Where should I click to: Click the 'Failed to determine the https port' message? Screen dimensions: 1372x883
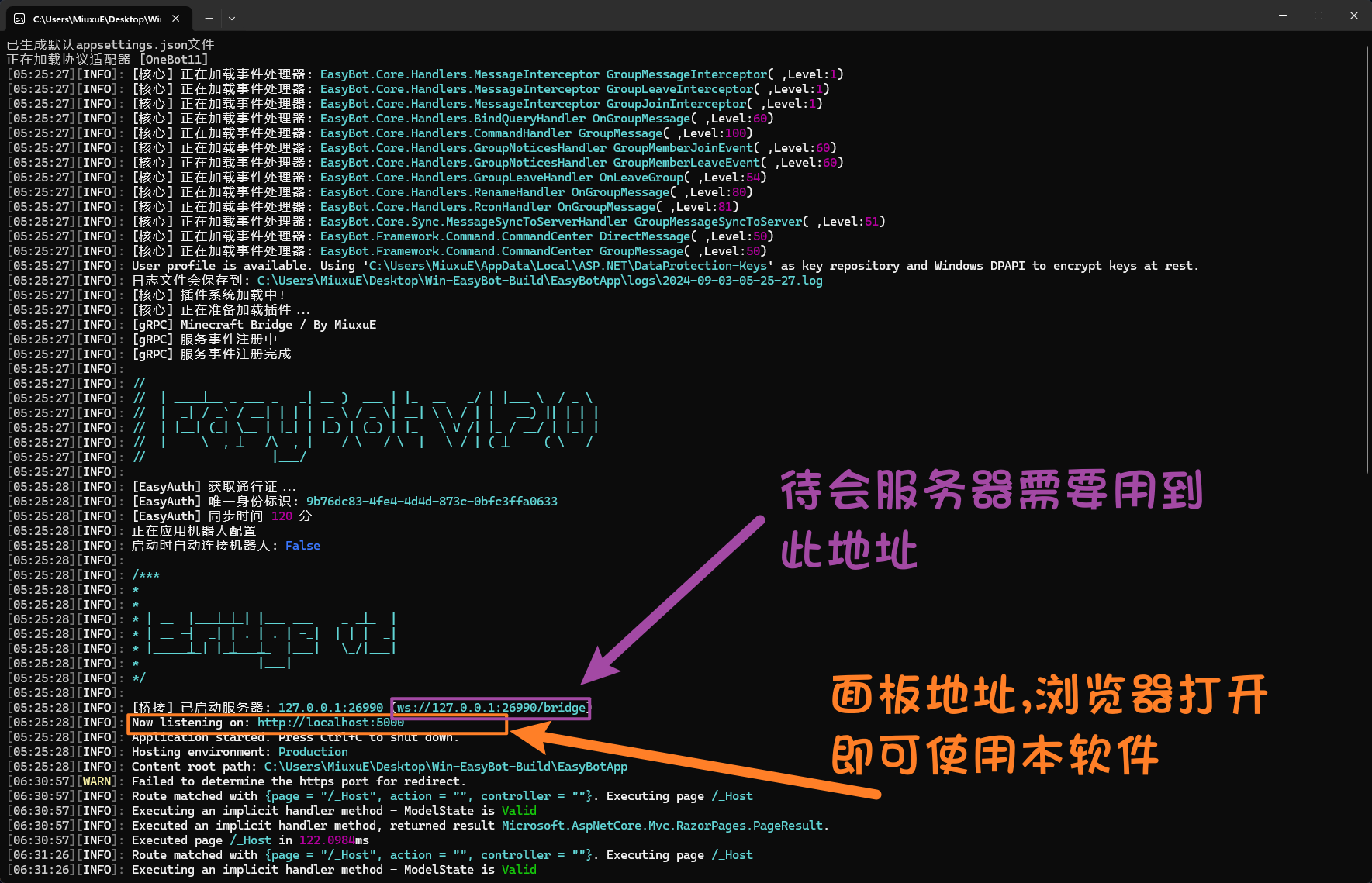coord(299,781)
